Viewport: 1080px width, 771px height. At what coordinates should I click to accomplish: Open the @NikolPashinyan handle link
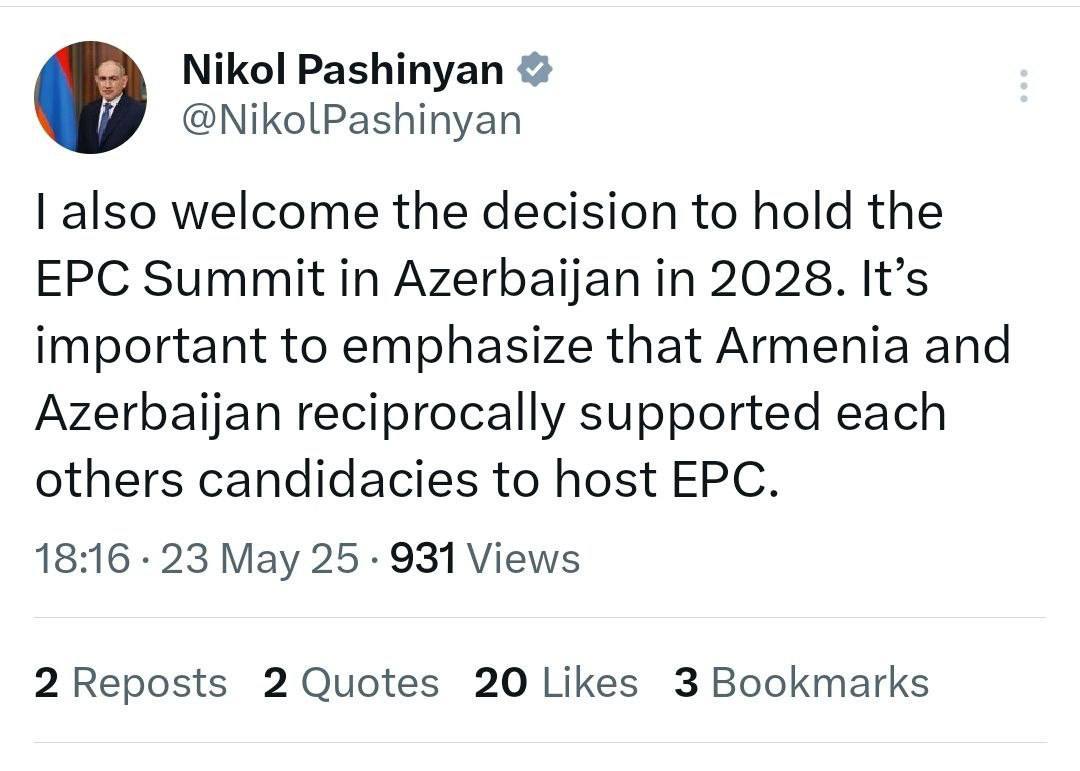352,121
